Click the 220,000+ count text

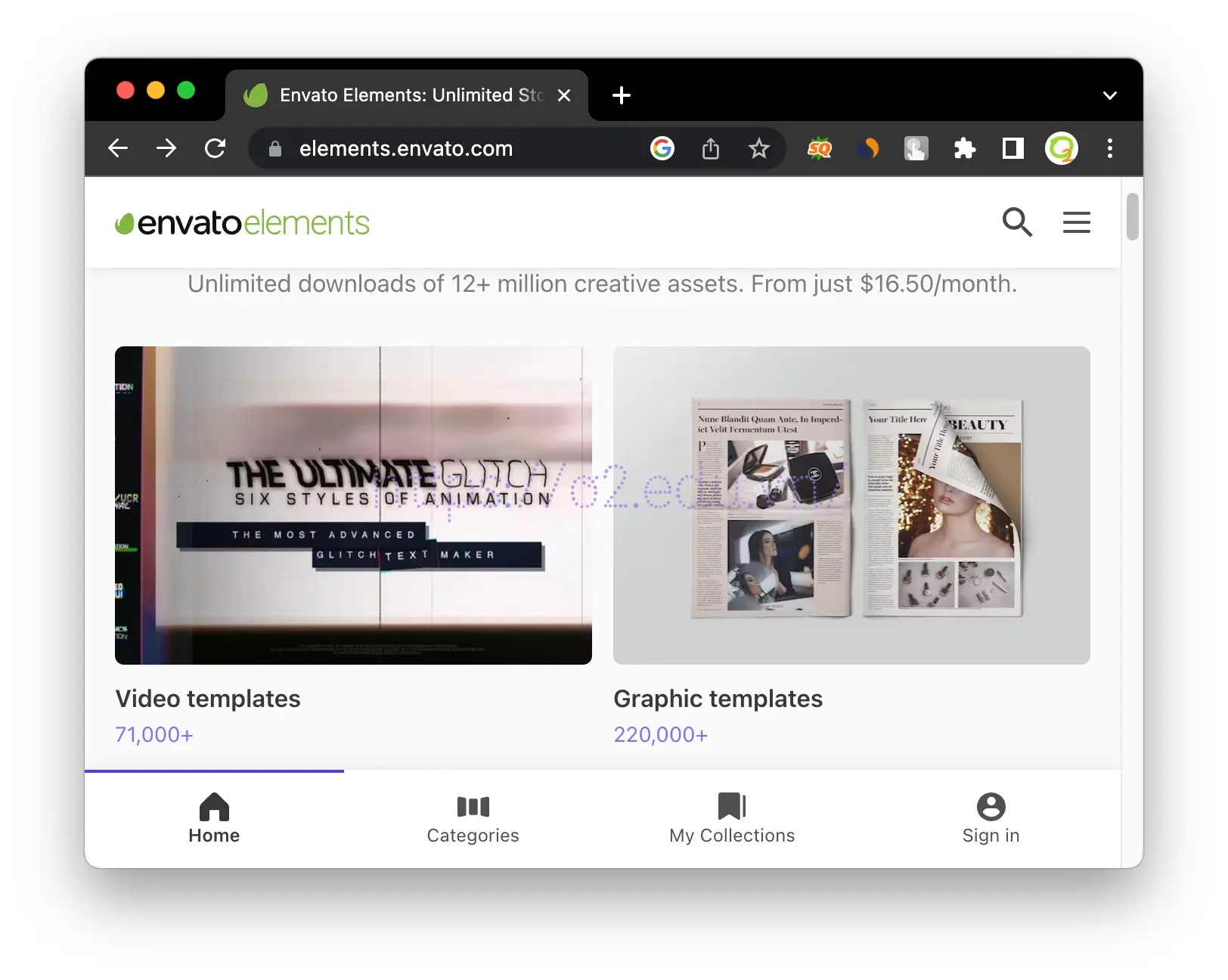pos(661,734)
